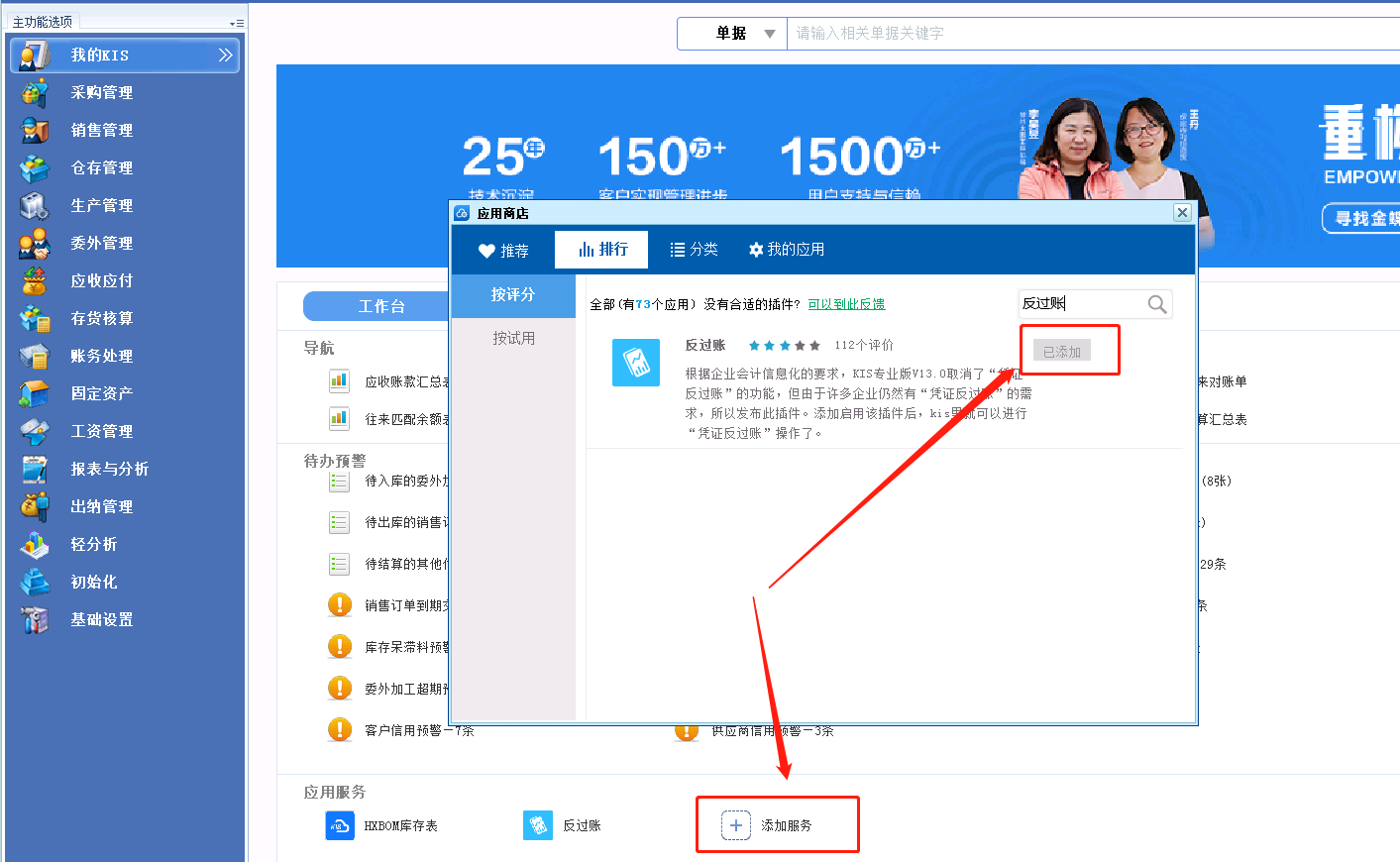Select the 仓存管理 warehouse icon

[x=35, y=167]
